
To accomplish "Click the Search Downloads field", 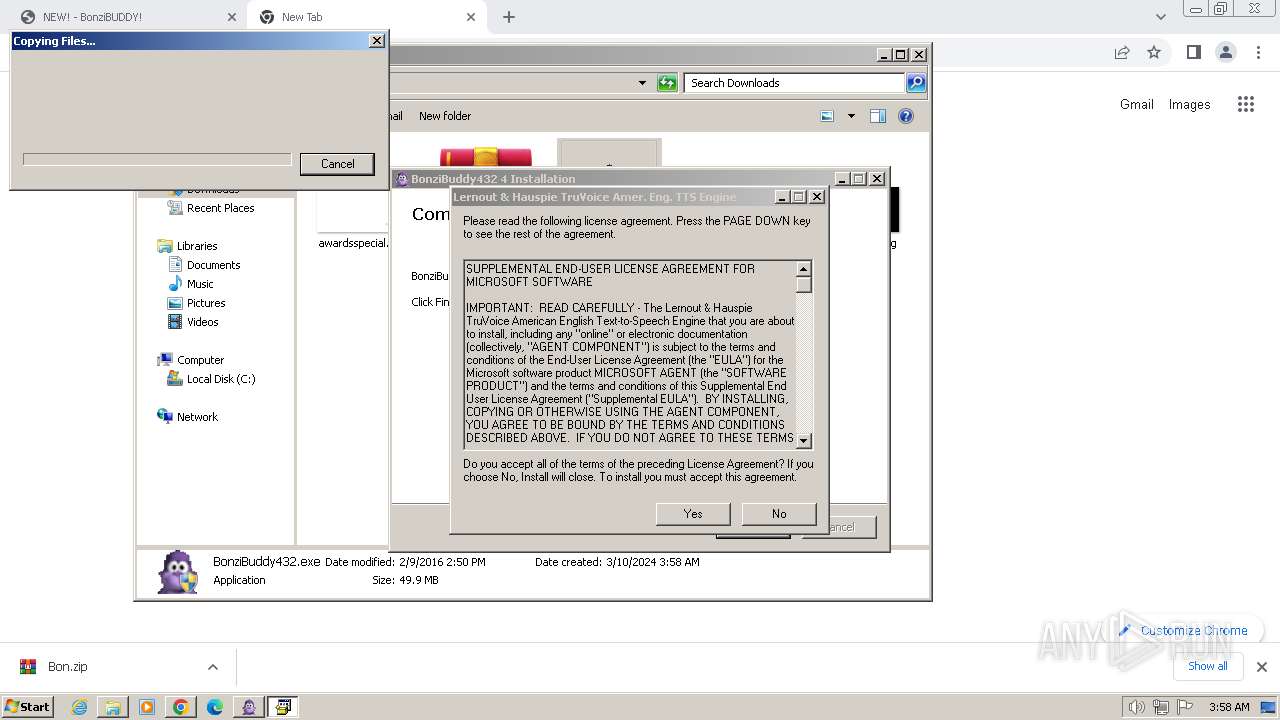I will pyautogui.click(x=795, y=83).
